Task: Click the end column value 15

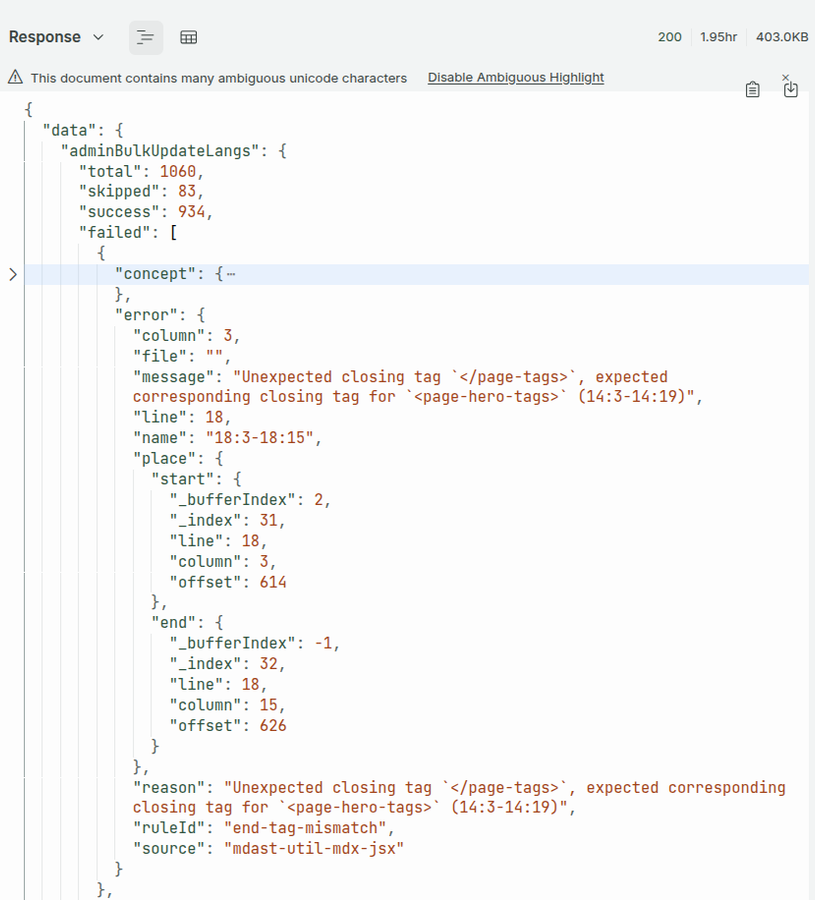Action: coord(268,705)
